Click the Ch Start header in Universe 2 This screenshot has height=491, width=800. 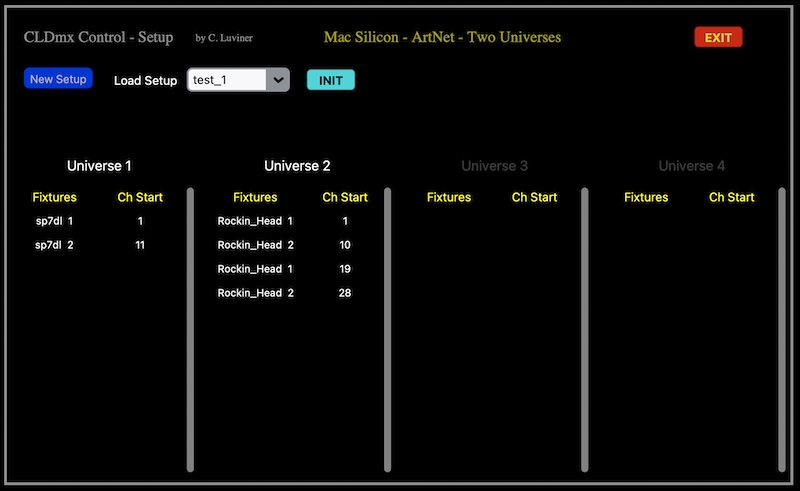tap(345, 197)
